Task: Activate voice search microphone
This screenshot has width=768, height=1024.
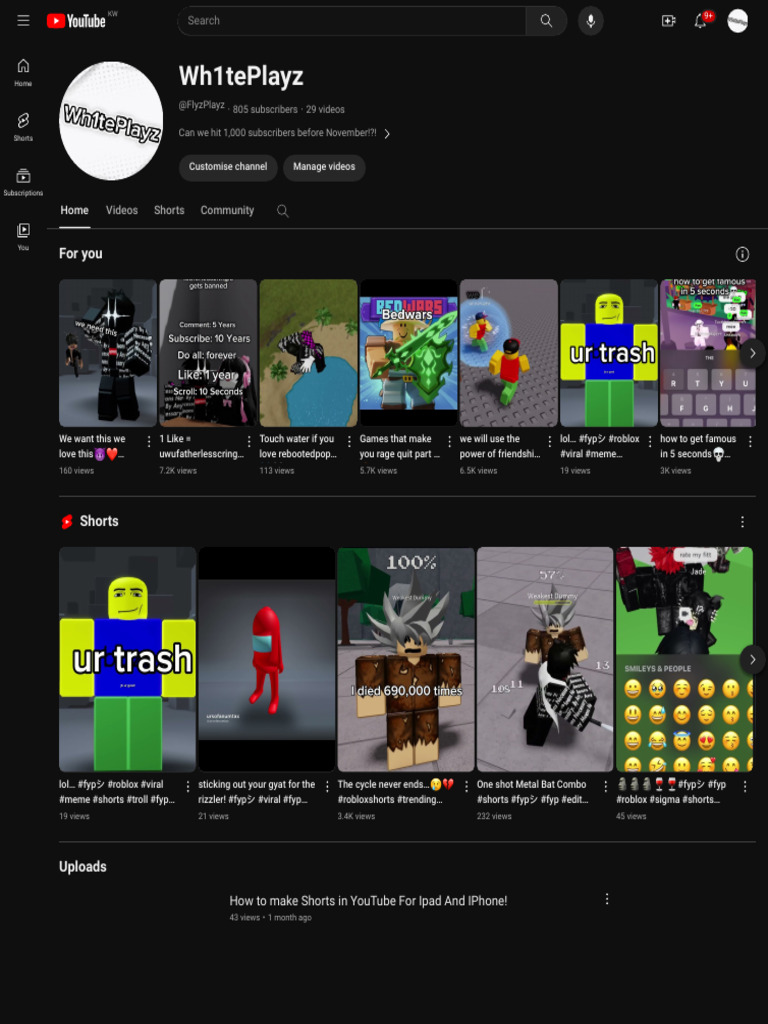Action: [x=590, y=21]
